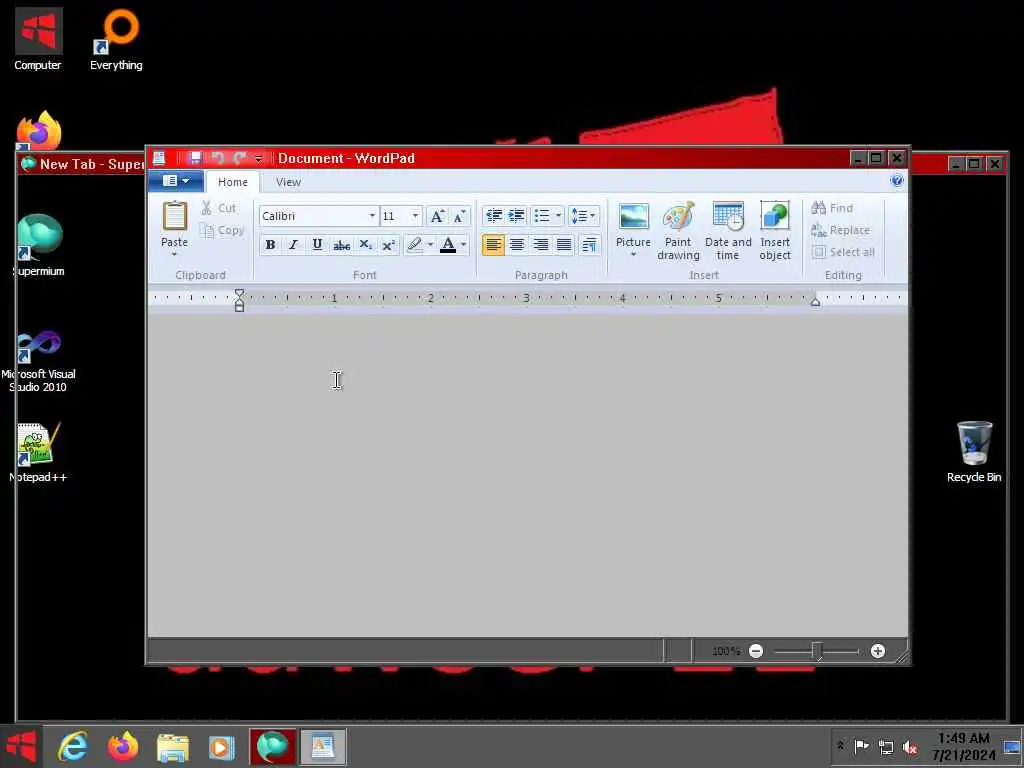Open Windows Media Player from taskbar
Viewport: 1024px width, 768px height.
[222, 746]
